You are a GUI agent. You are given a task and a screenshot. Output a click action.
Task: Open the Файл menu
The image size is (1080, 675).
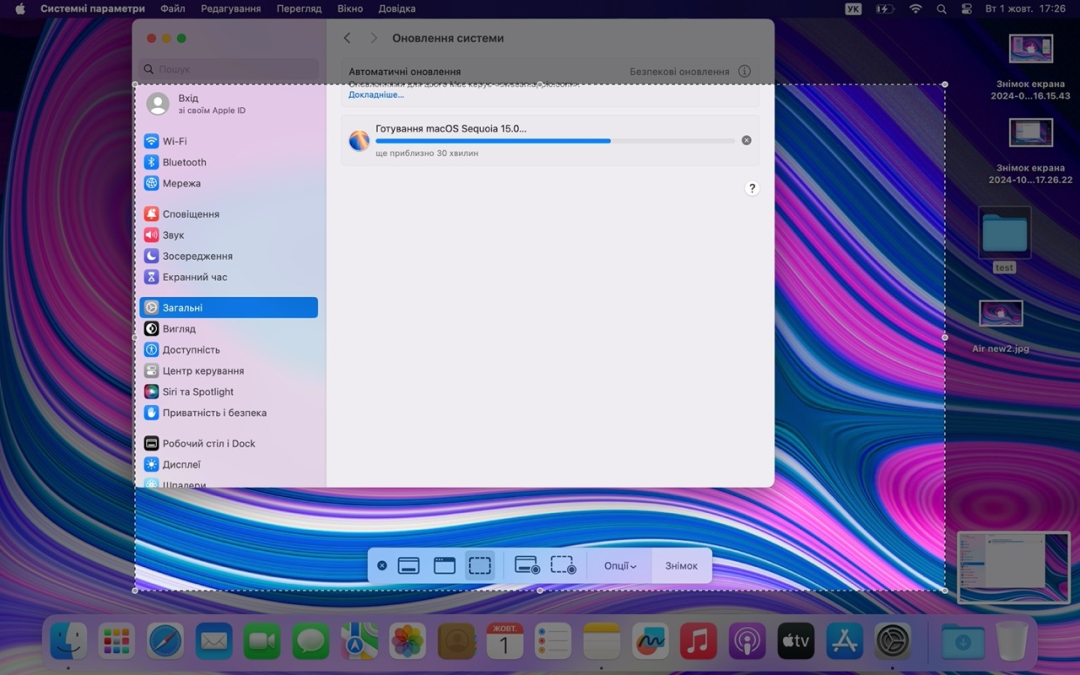(x=172, y=9)
